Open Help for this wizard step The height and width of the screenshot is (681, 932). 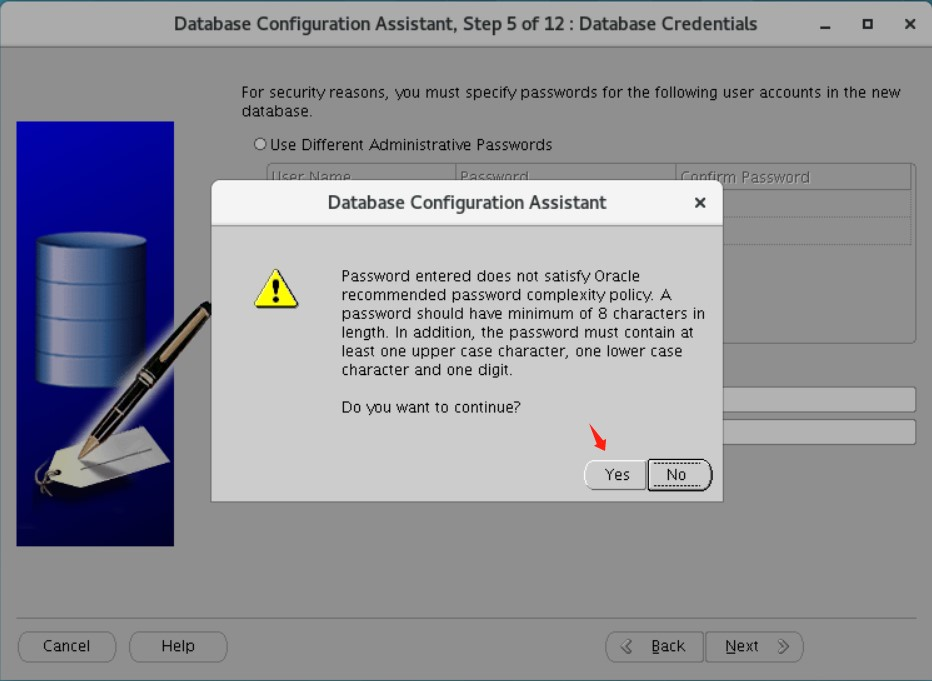pyautogui.click(x=178, y=647)
